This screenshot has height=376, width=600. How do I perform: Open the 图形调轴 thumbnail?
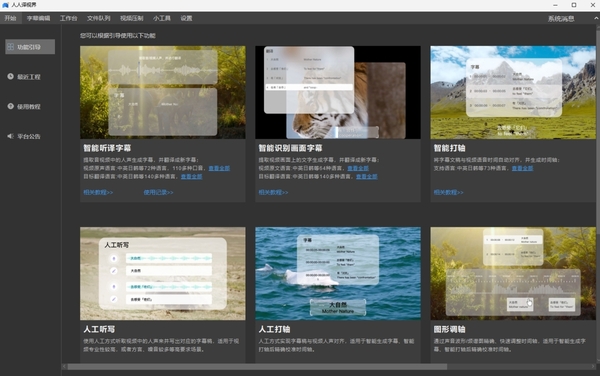[x=513, y=273]
